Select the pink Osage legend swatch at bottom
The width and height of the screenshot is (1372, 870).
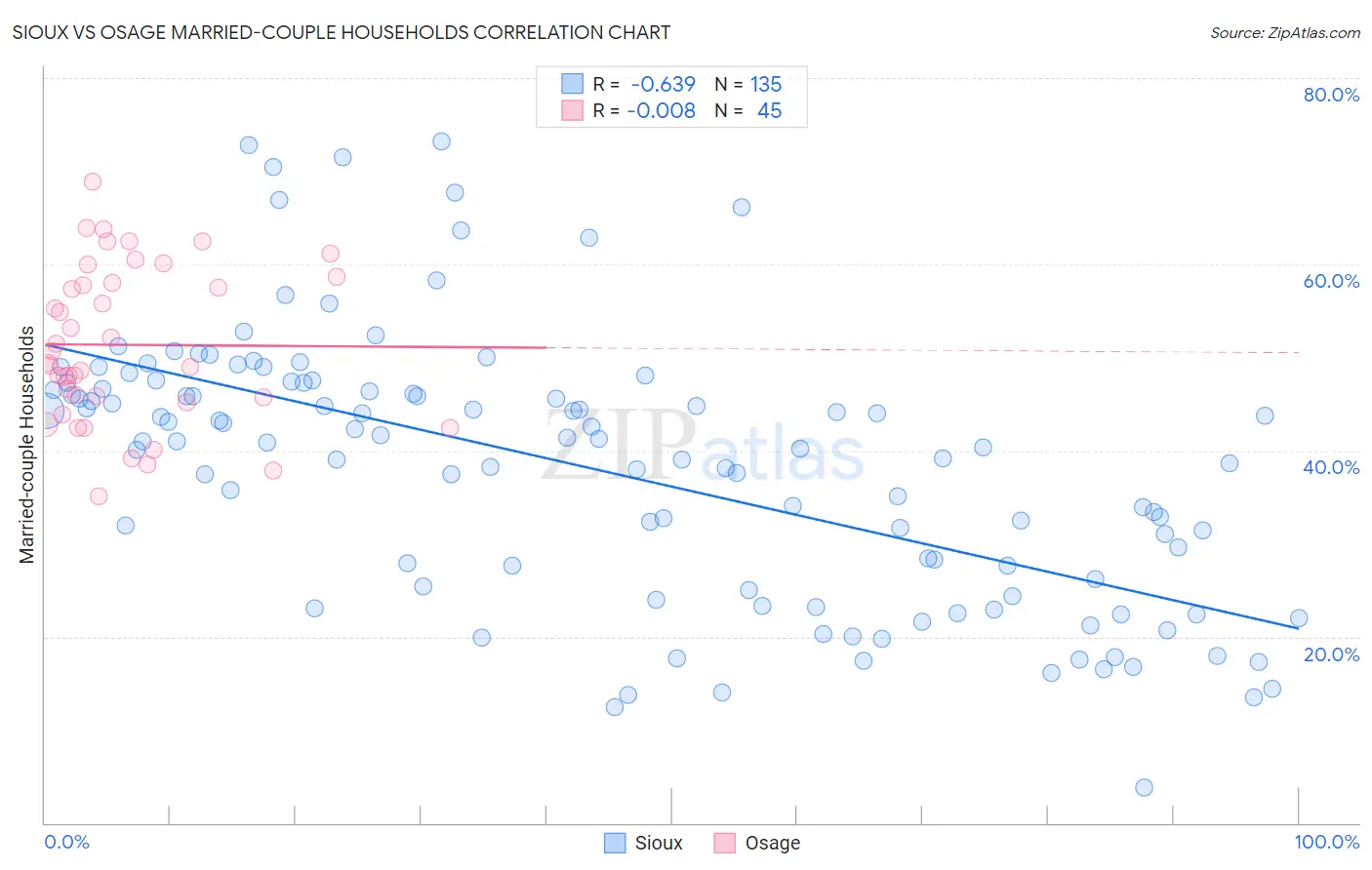[724, 843]
